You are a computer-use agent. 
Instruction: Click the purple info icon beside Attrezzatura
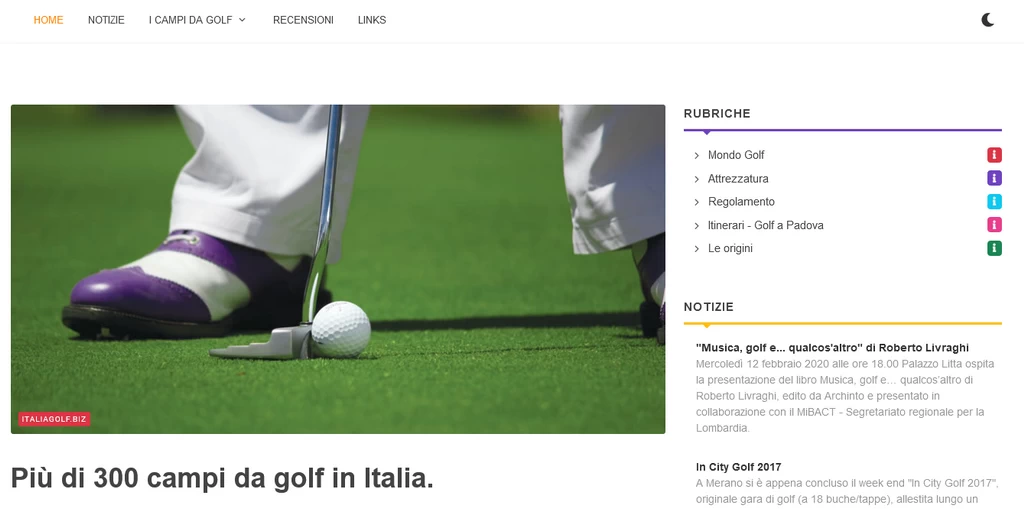point(994,178)
